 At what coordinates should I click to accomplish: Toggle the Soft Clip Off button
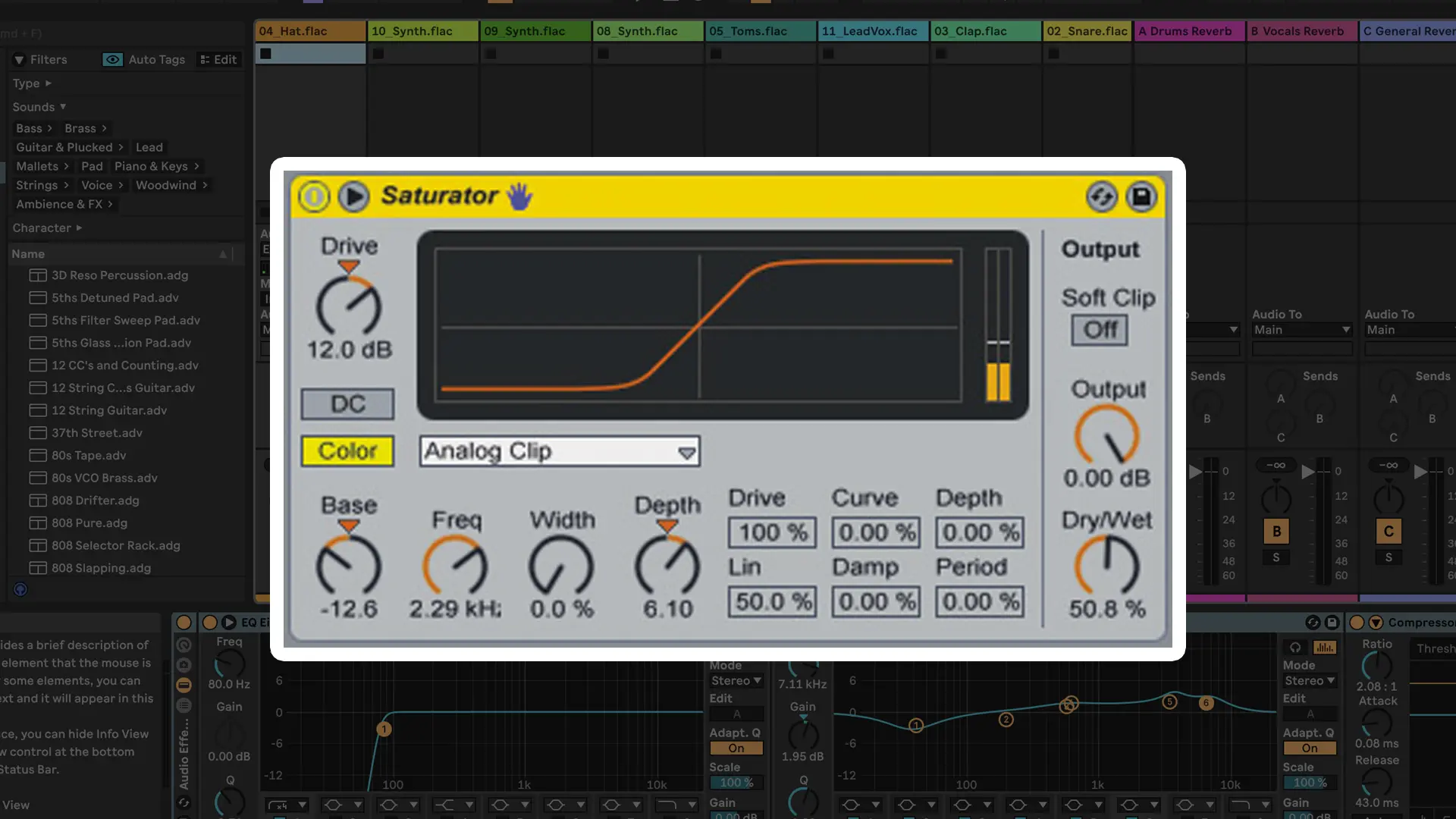pos(1100,330)
